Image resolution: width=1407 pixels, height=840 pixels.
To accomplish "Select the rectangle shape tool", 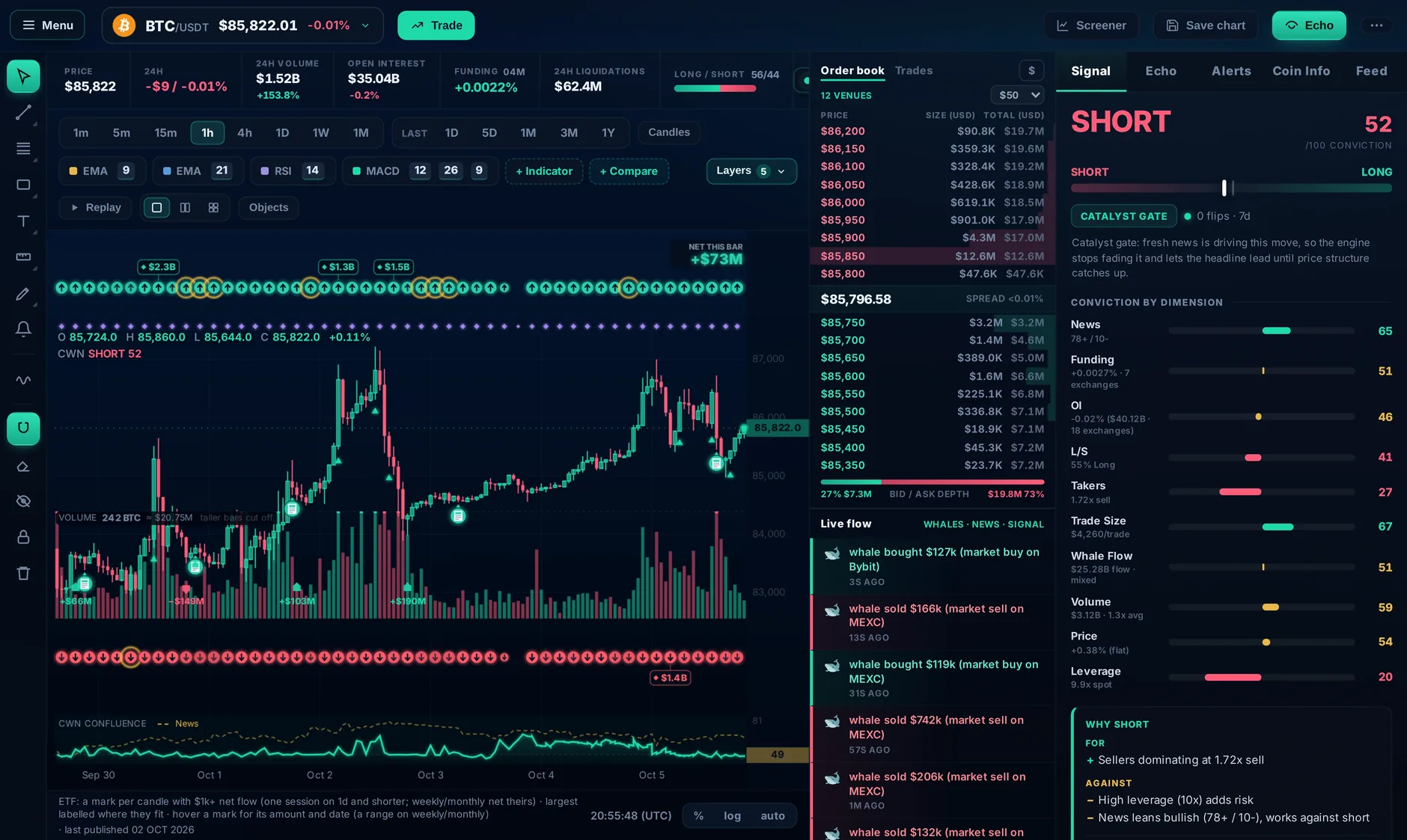I will click(23, 185).
